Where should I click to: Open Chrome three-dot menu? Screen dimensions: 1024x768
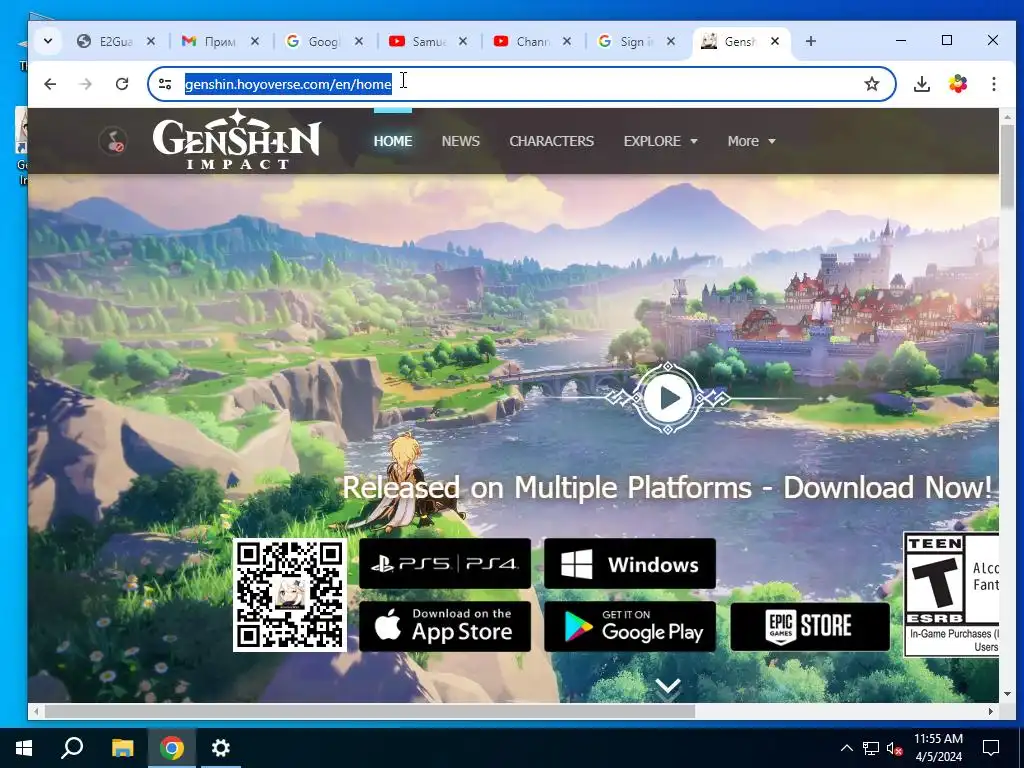993,84
